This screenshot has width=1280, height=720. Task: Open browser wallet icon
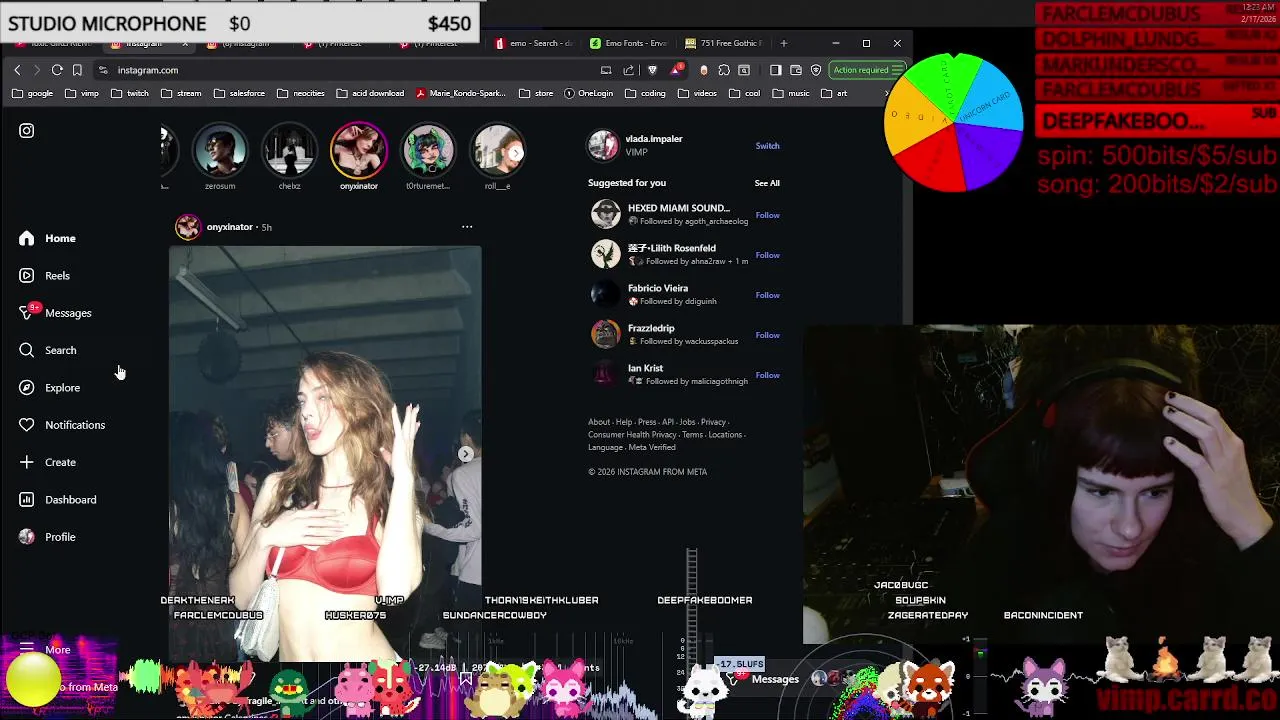click(x=796, y=70)
